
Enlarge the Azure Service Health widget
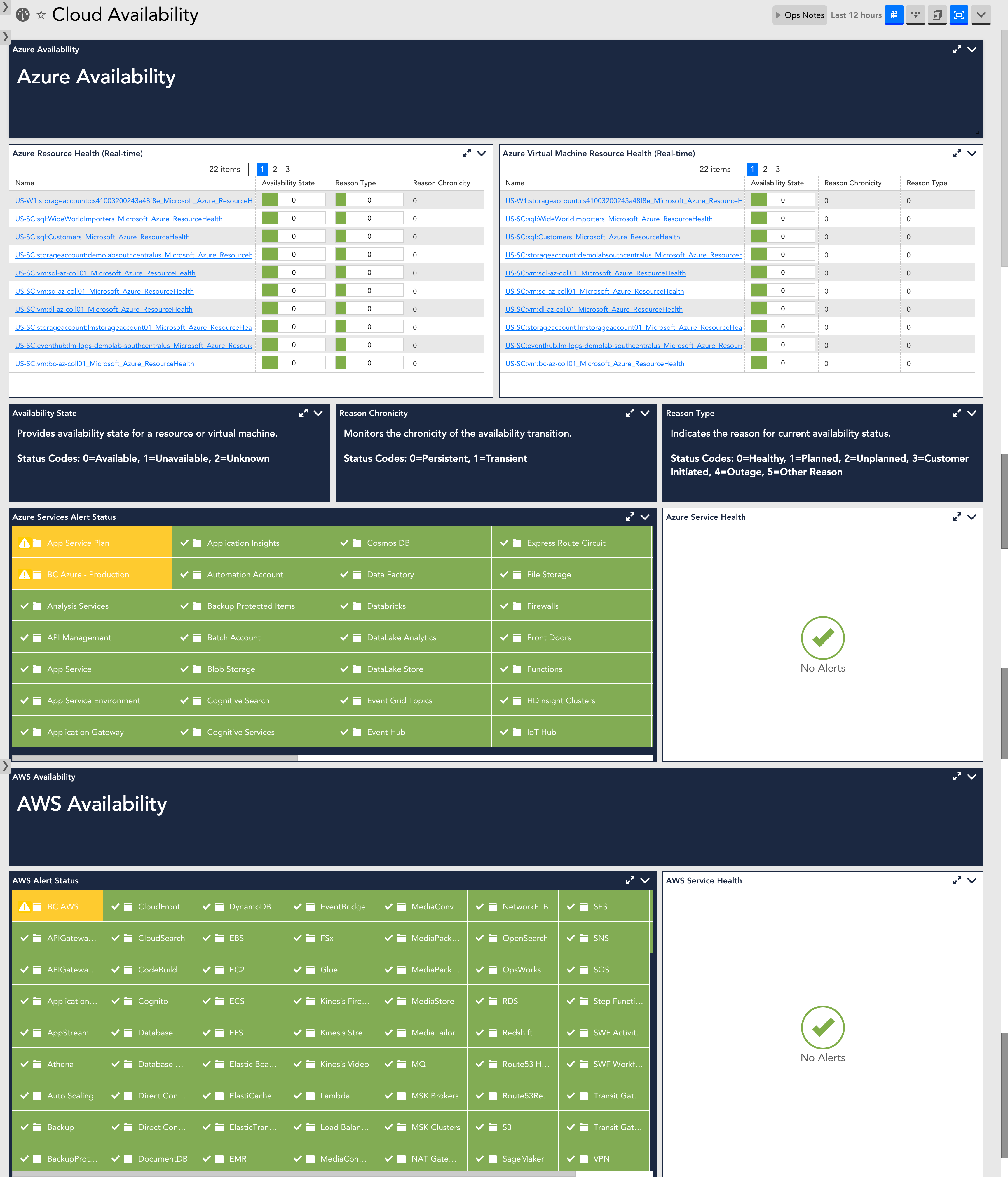[957, 517]
